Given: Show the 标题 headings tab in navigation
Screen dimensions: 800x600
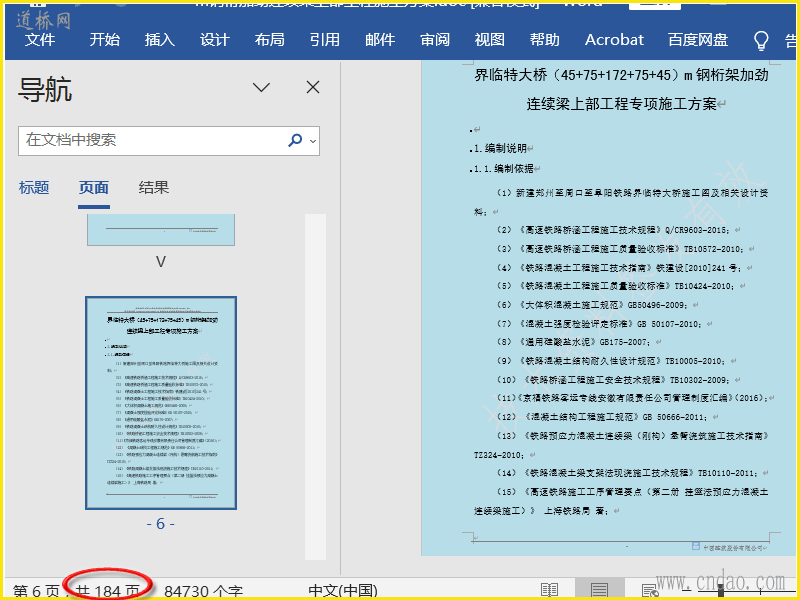Looking at the screenshot, I should point(34,187).
